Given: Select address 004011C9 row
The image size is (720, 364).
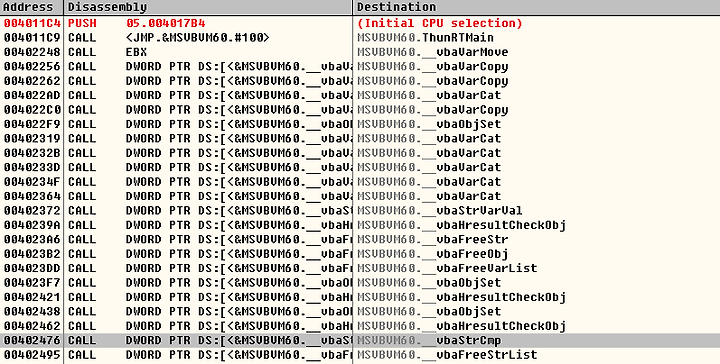Looking at the screenshot, I should point(32,38).
